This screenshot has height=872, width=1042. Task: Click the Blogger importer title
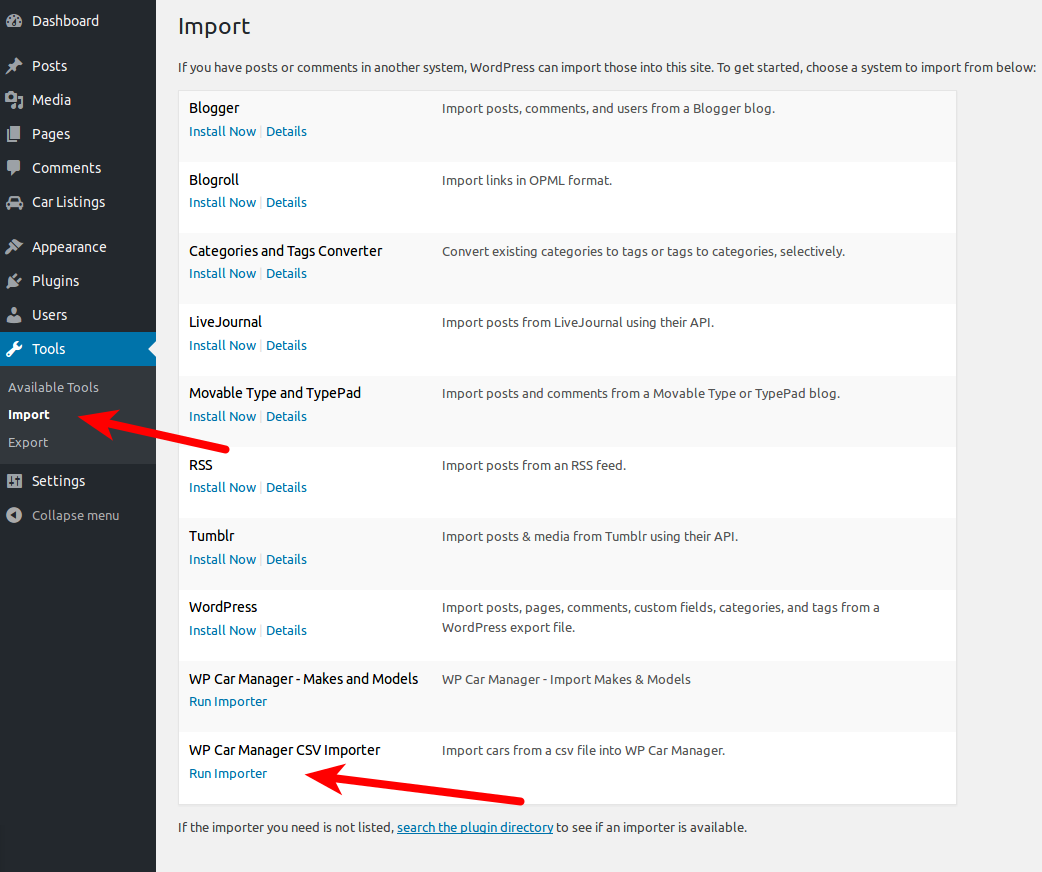tap(214, 108)
